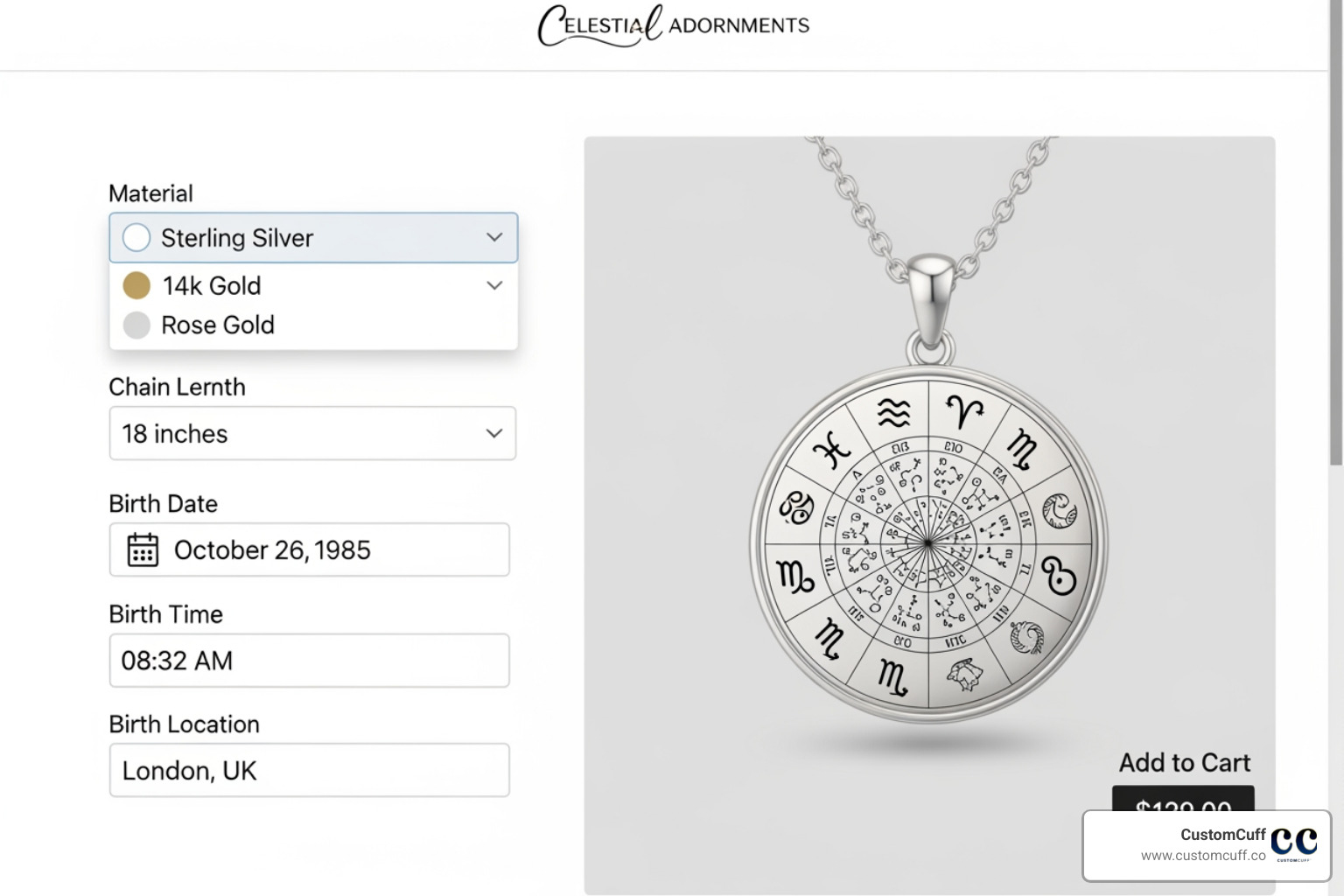Viewport: 1344px width, 896px height.
Task: Click the gold color swatch circle
Action: [136, 285]
